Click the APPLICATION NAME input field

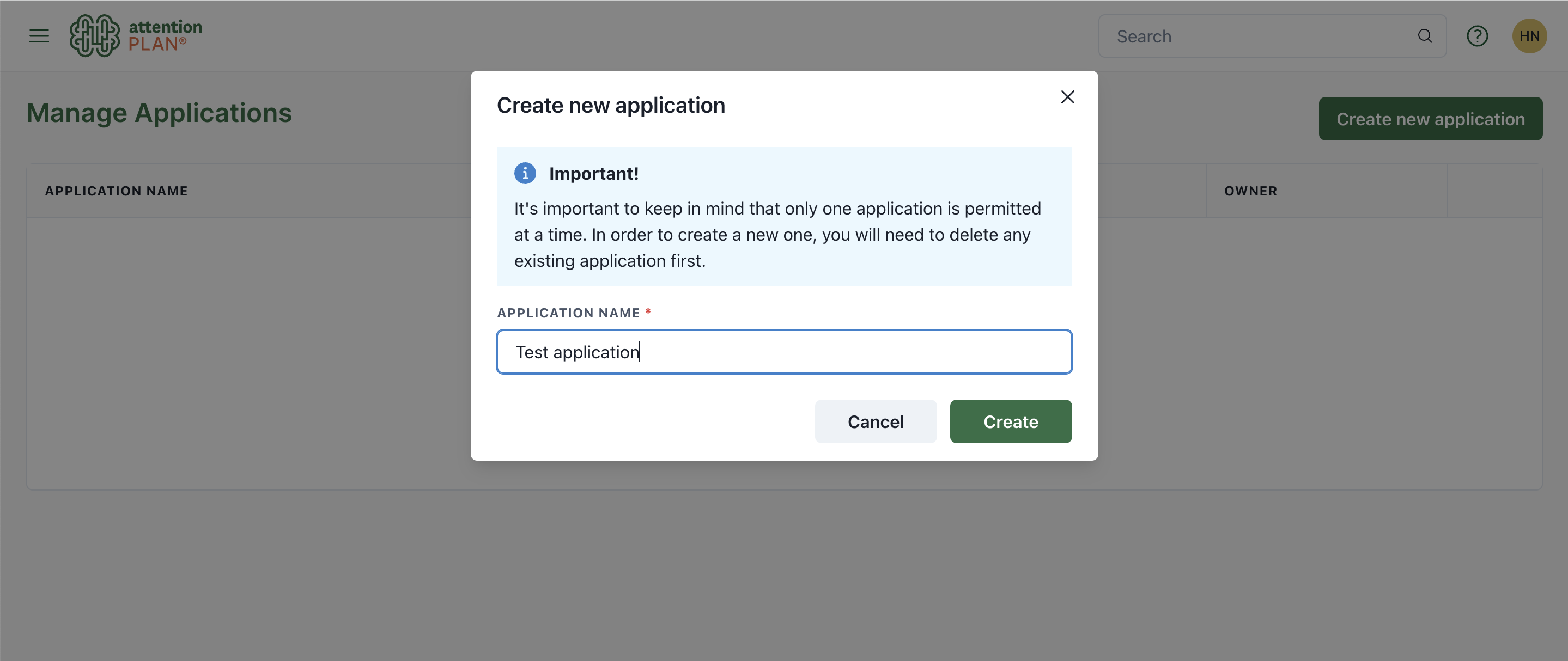click(783, 351)
